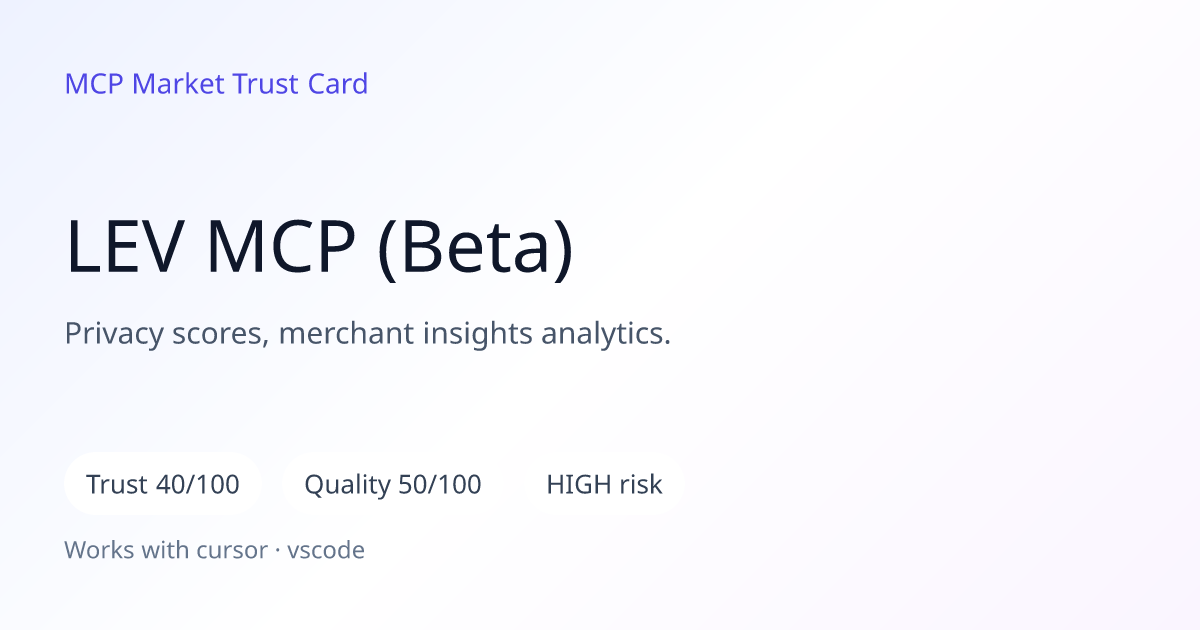Click the phrase merchant insights analytics
The image size is (1200, 630).
[x=475, y=333]
